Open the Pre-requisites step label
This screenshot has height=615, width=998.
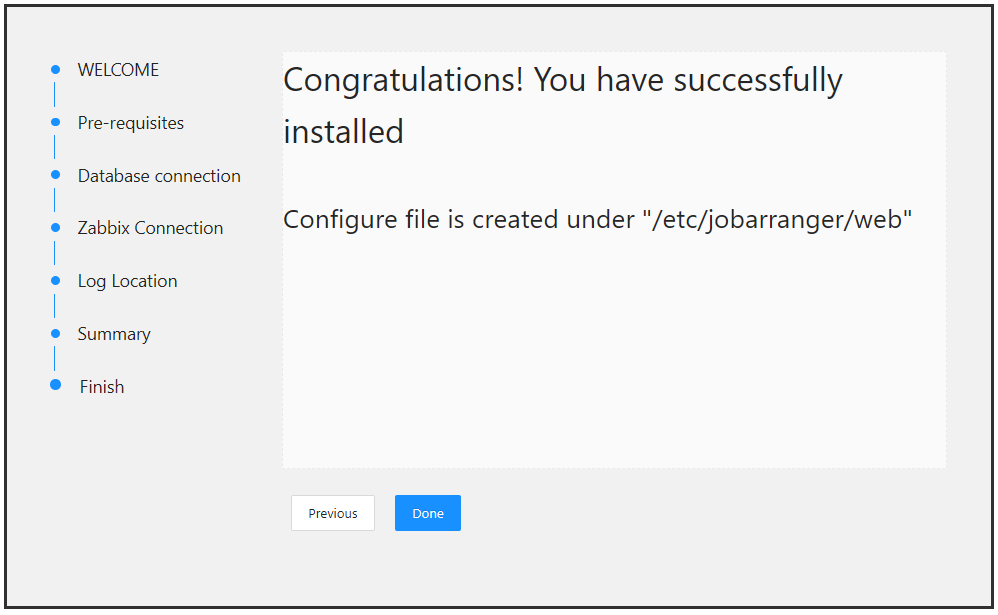click(131, 123)
